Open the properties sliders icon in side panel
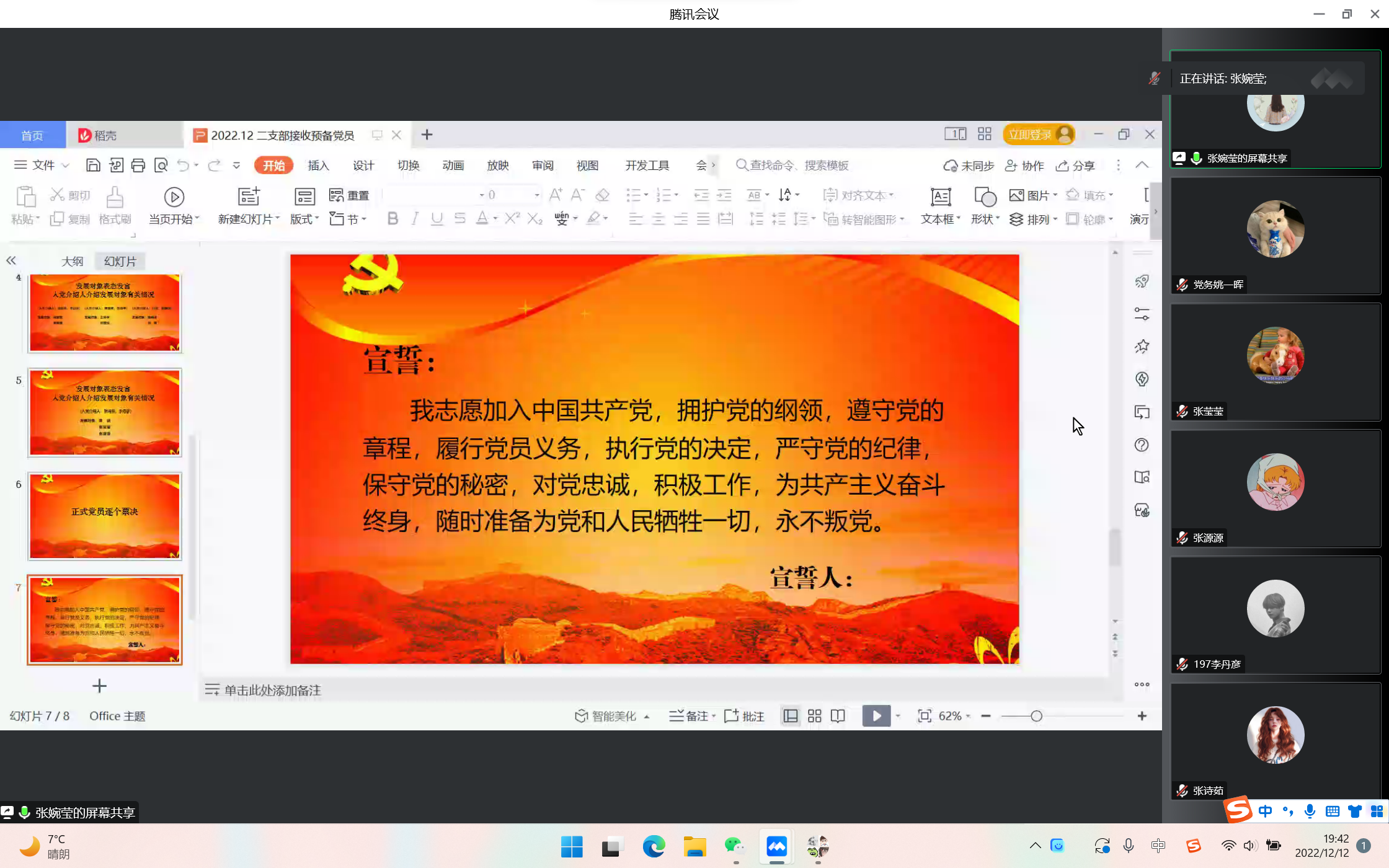The height and width of the screenshot is (868, 1389). click(1142, 314)
